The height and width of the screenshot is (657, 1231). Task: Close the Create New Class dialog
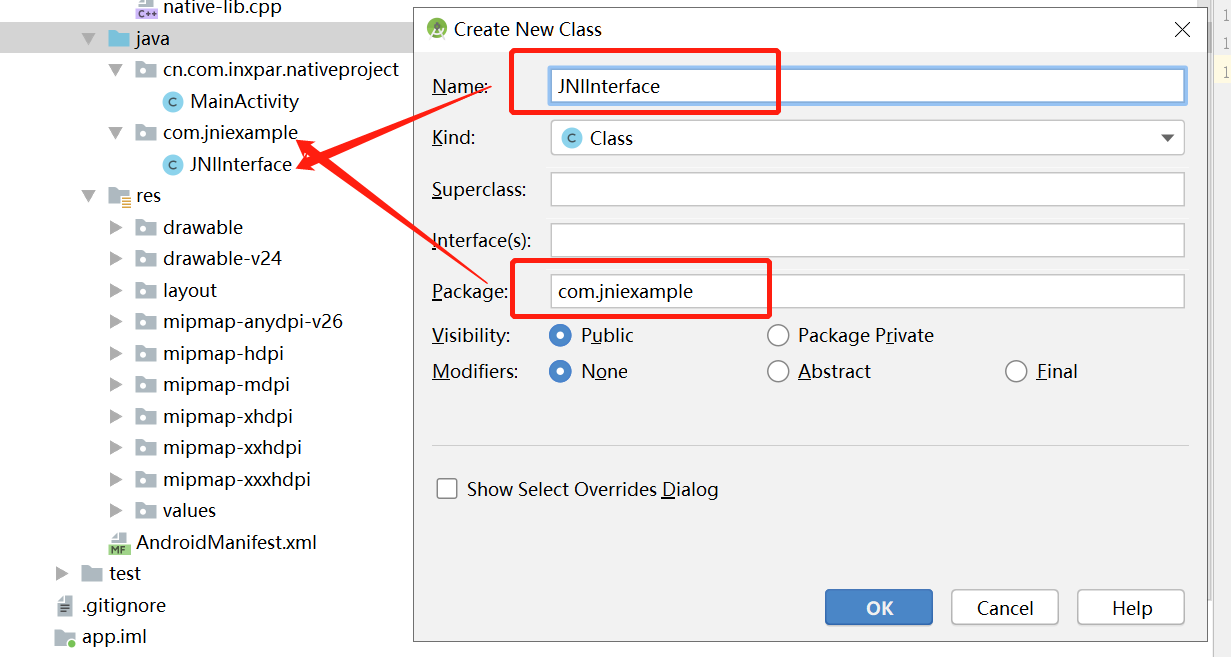pos(1183,30)
